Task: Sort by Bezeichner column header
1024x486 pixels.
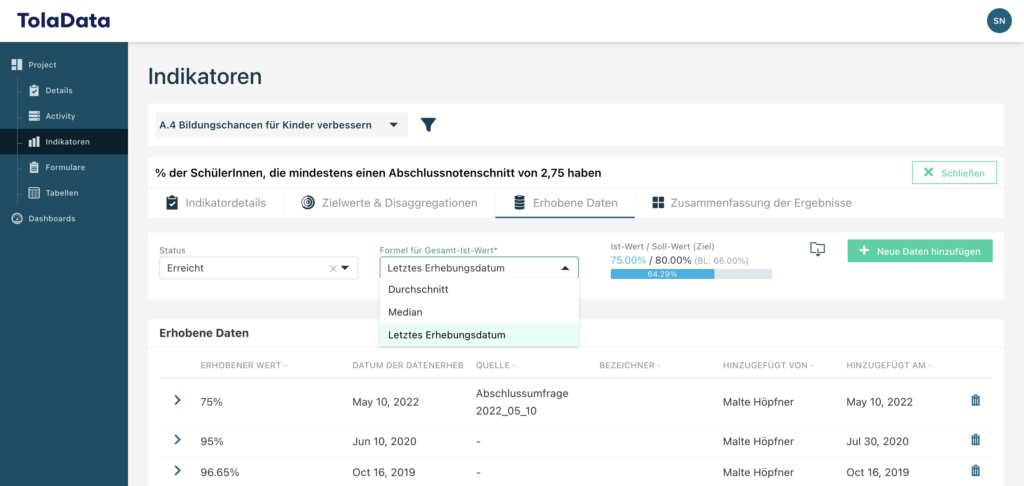Action: tap(630, 365)
